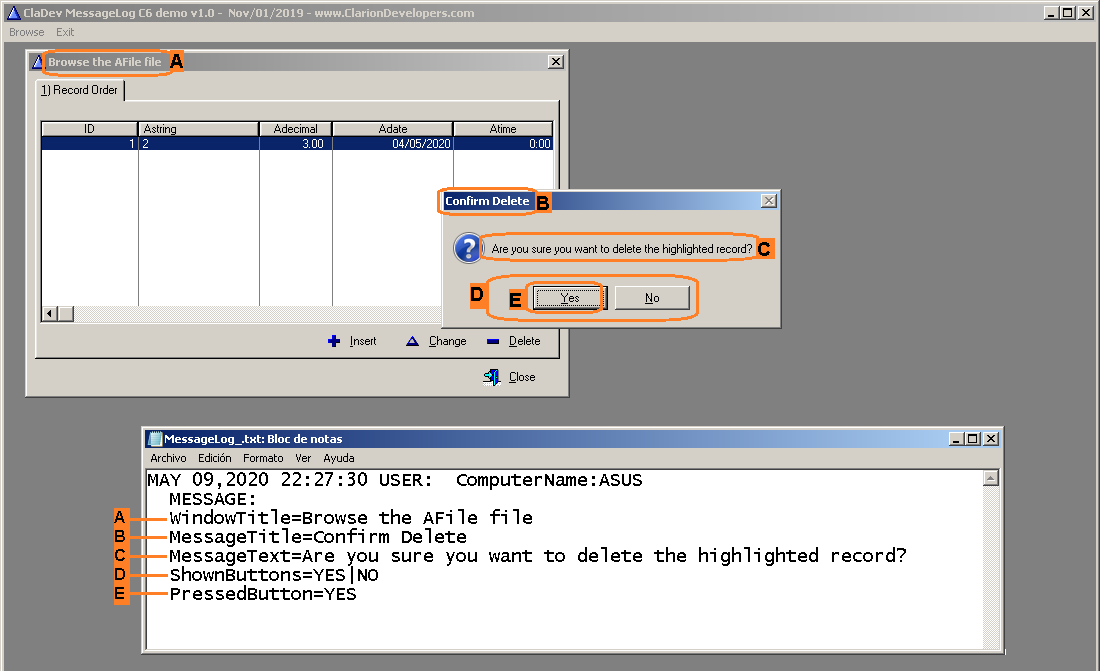
Task: Click the scroll thumb in the list scrollbar
Action: (66, 314)
